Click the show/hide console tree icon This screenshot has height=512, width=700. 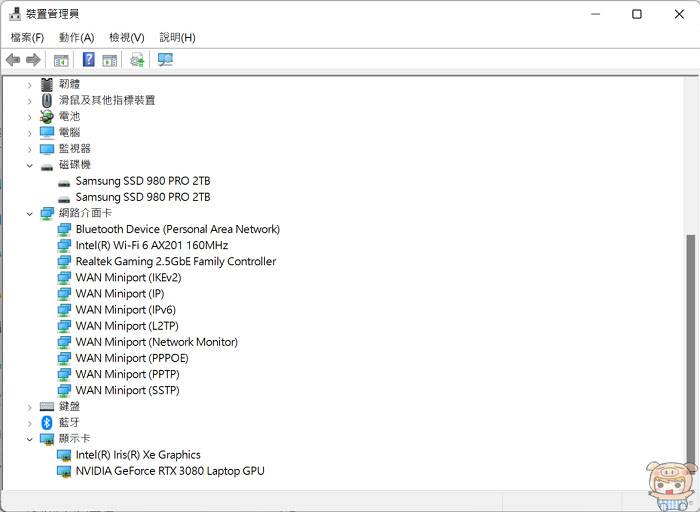click(x=61, y=60)
